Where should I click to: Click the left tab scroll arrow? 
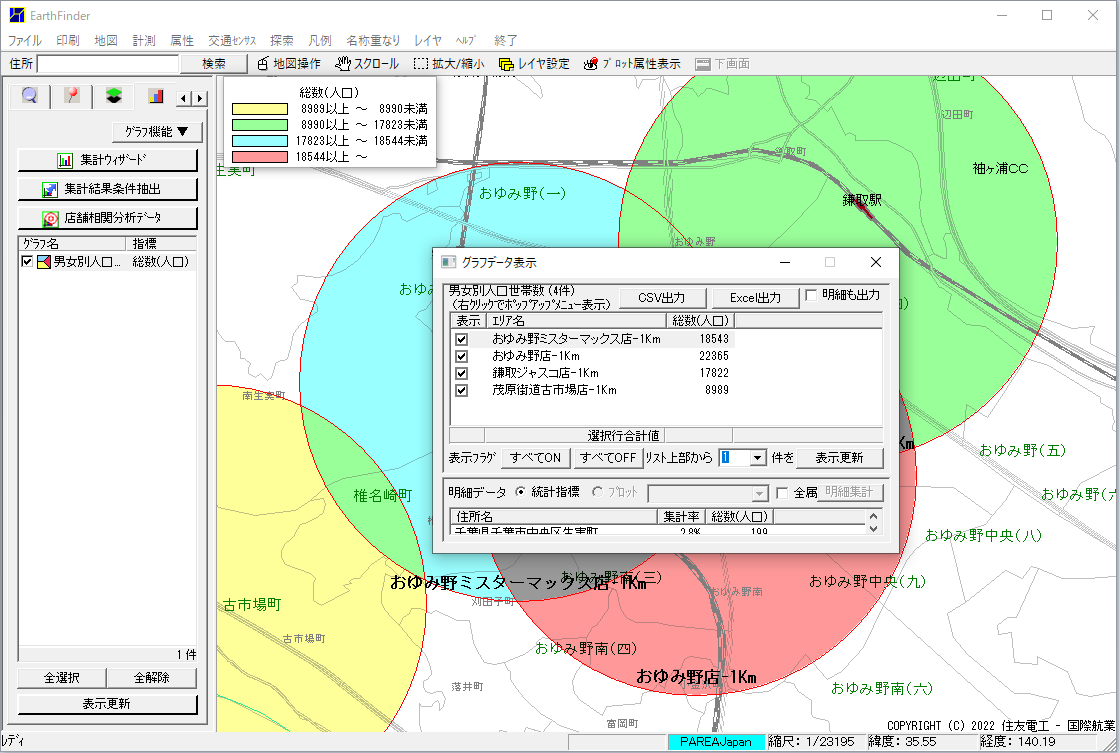coord(184,98)
